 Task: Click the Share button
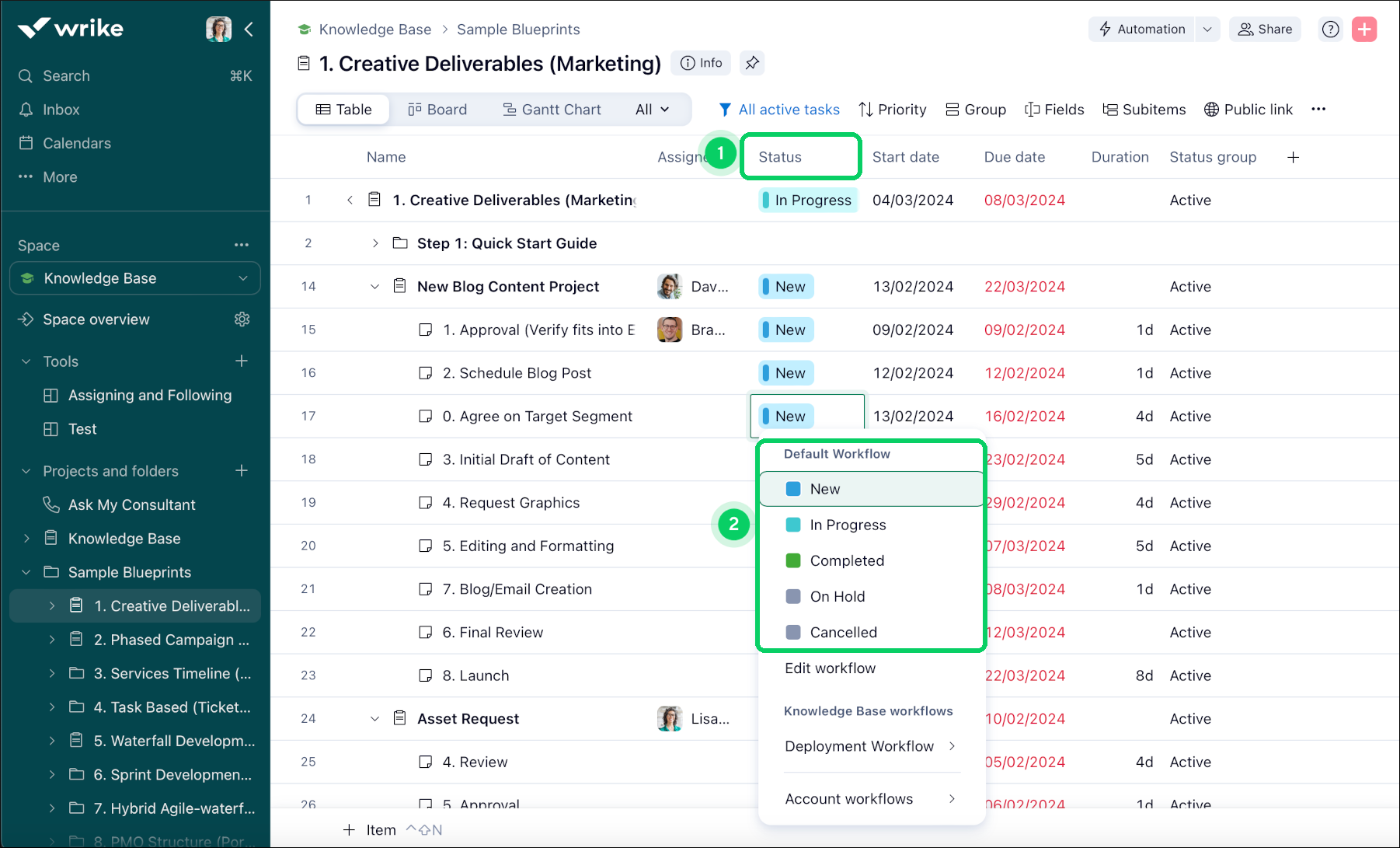pyautogui.click(x=1264, y=30)
